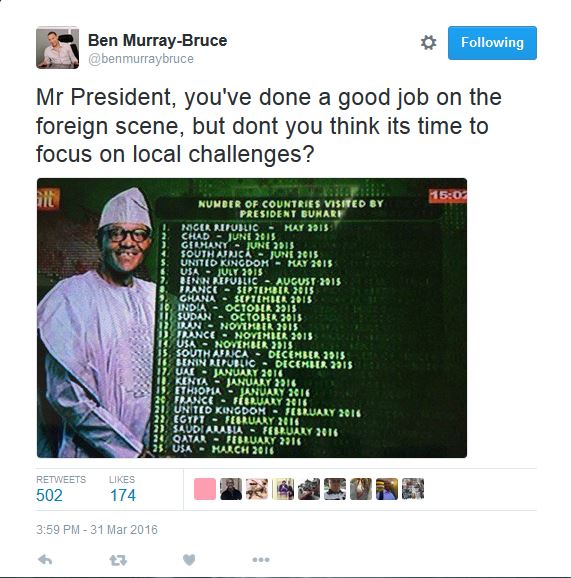Visit @benmurraybruce handle link
Viewport: 571px width, 578px height.
[141, 59]
